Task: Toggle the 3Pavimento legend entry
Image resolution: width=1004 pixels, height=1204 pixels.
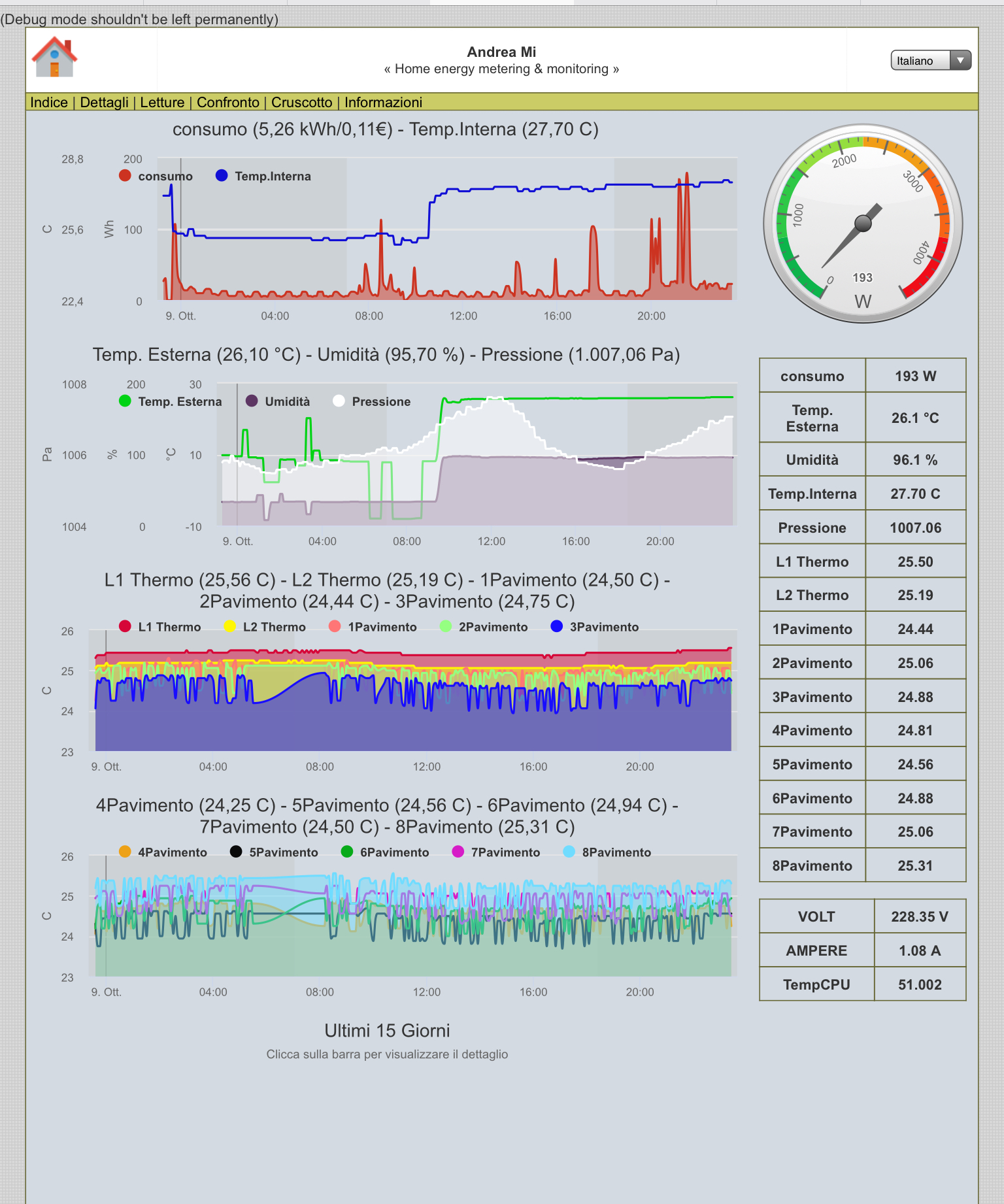Action: (x=595, y=627)
